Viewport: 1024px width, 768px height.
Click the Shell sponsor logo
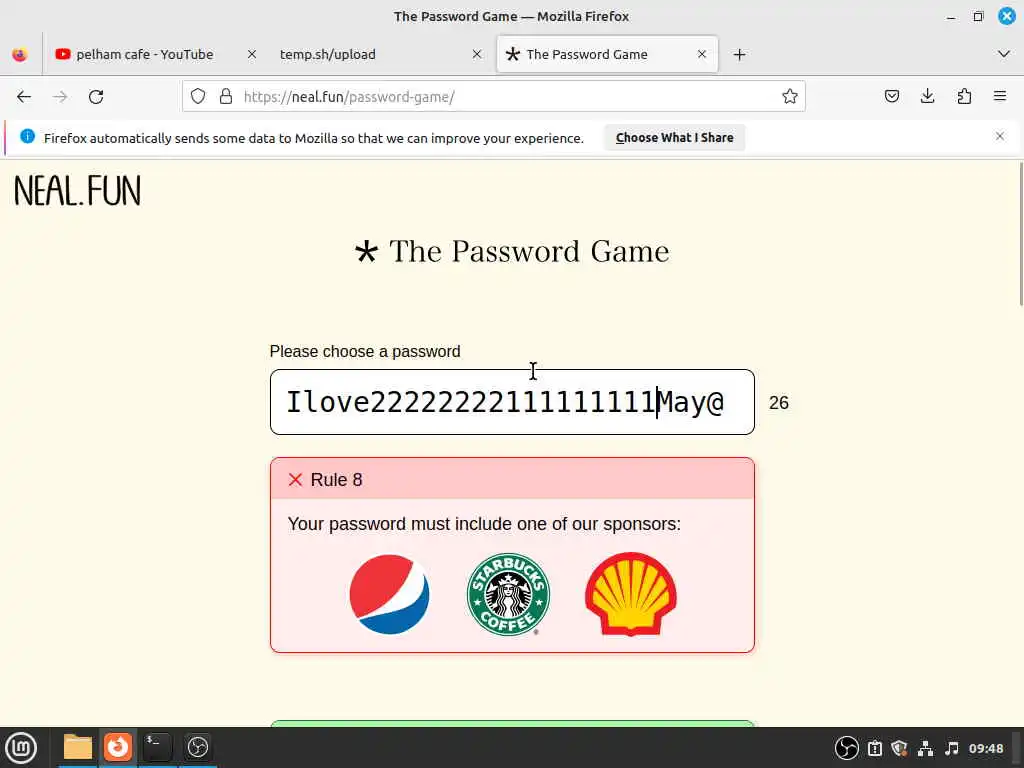tap(631, 594)
